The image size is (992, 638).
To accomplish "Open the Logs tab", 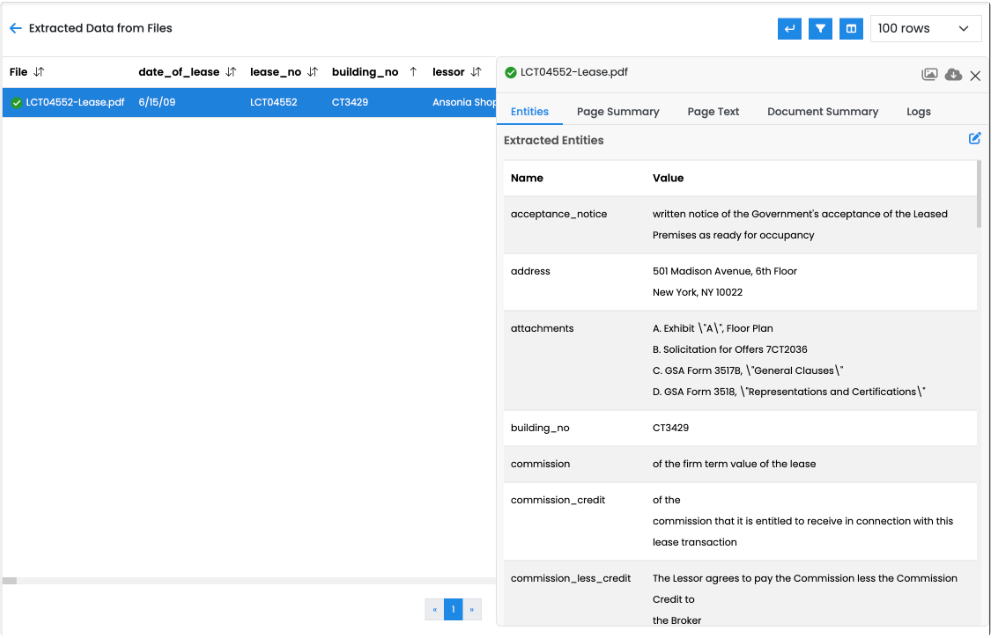I will click(x=919, y=111).
